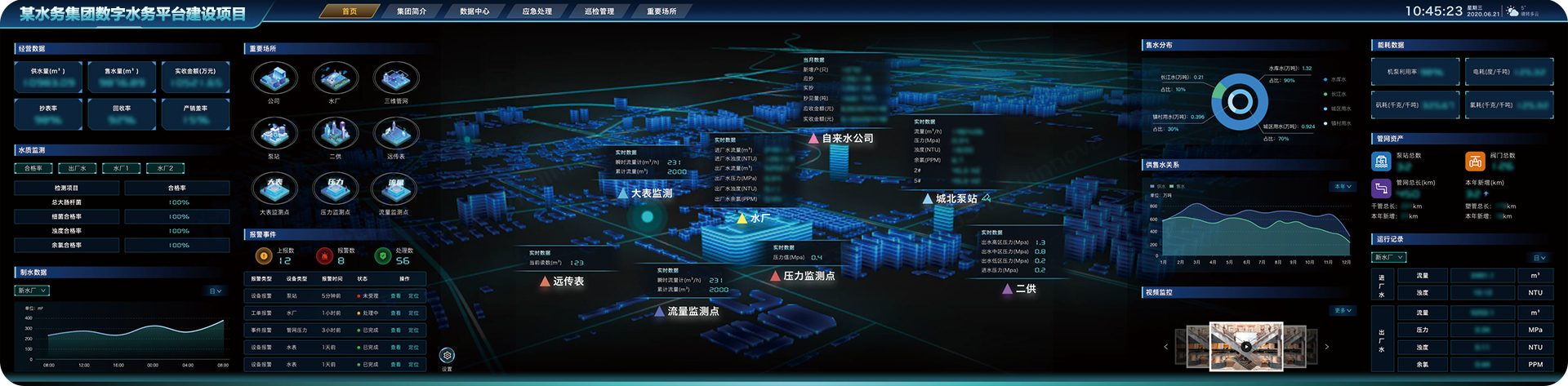
Task: Click the 城区用水 legend color dot
Action: click(1325, 109)
